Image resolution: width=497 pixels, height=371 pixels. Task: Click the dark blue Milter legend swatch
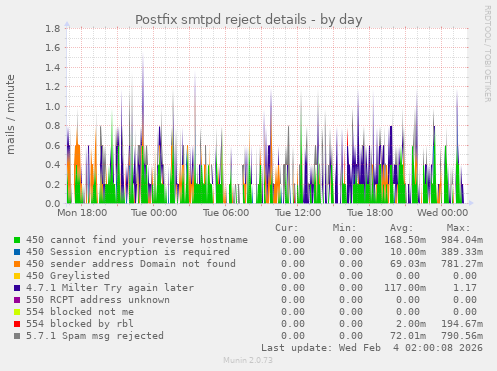[17, 288]
